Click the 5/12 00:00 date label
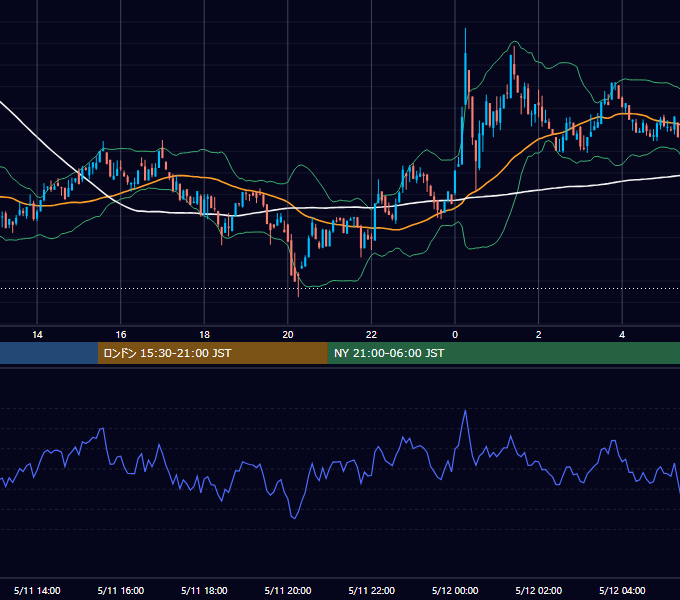The image size is (680, 600). pyautogui.click(x=455, y=590)
